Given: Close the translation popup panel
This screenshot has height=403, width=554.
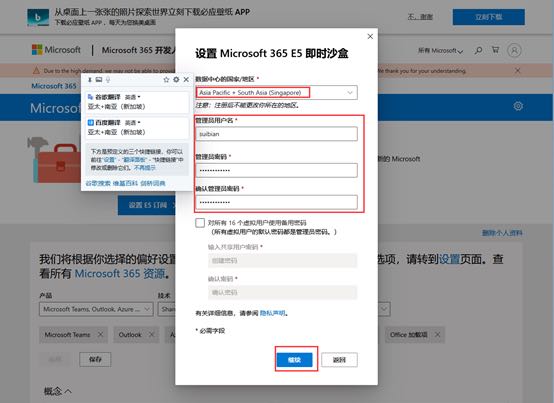Looking at the screenshot, I should 186,80.
